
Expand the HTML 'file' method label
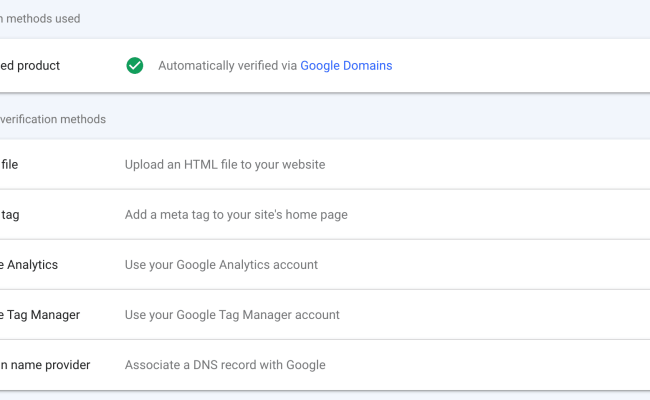point(9,164)
